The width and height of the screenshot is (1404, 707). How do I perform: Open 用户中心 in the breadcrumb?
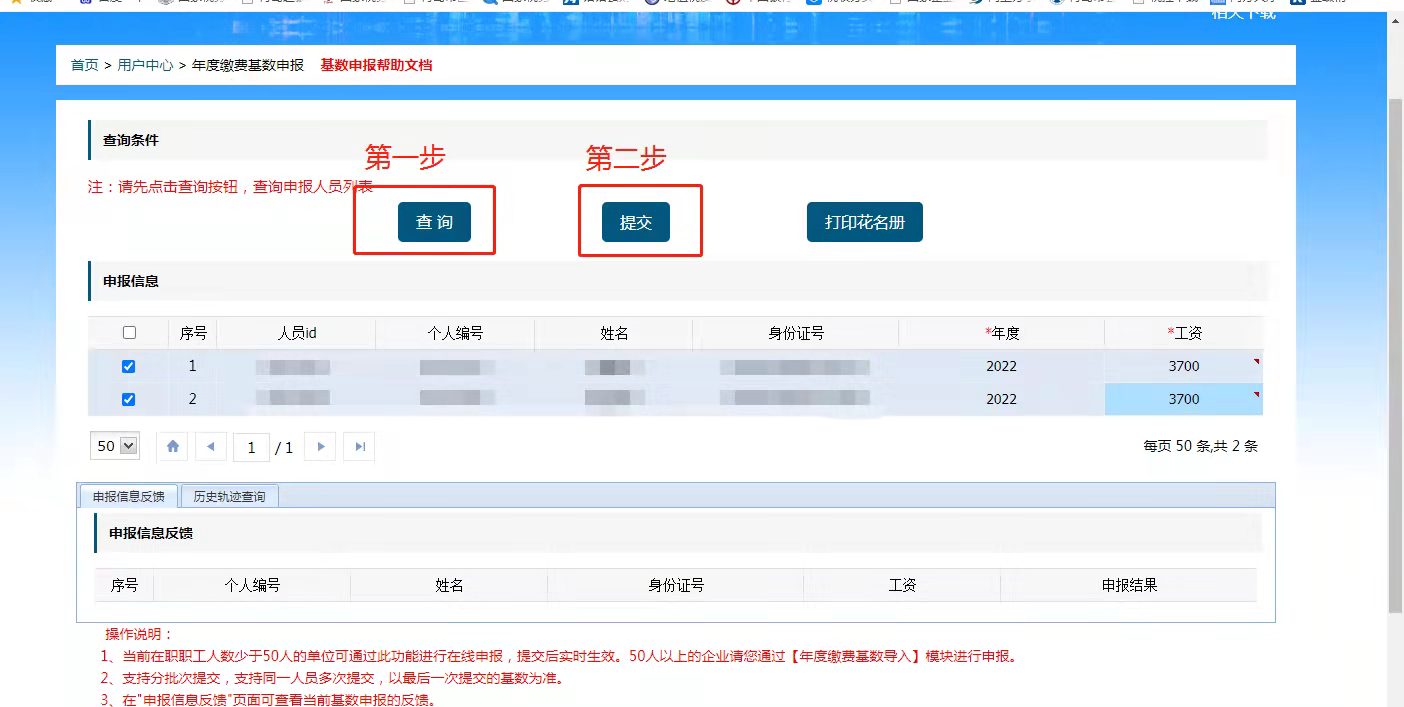(x=145, y=65)
